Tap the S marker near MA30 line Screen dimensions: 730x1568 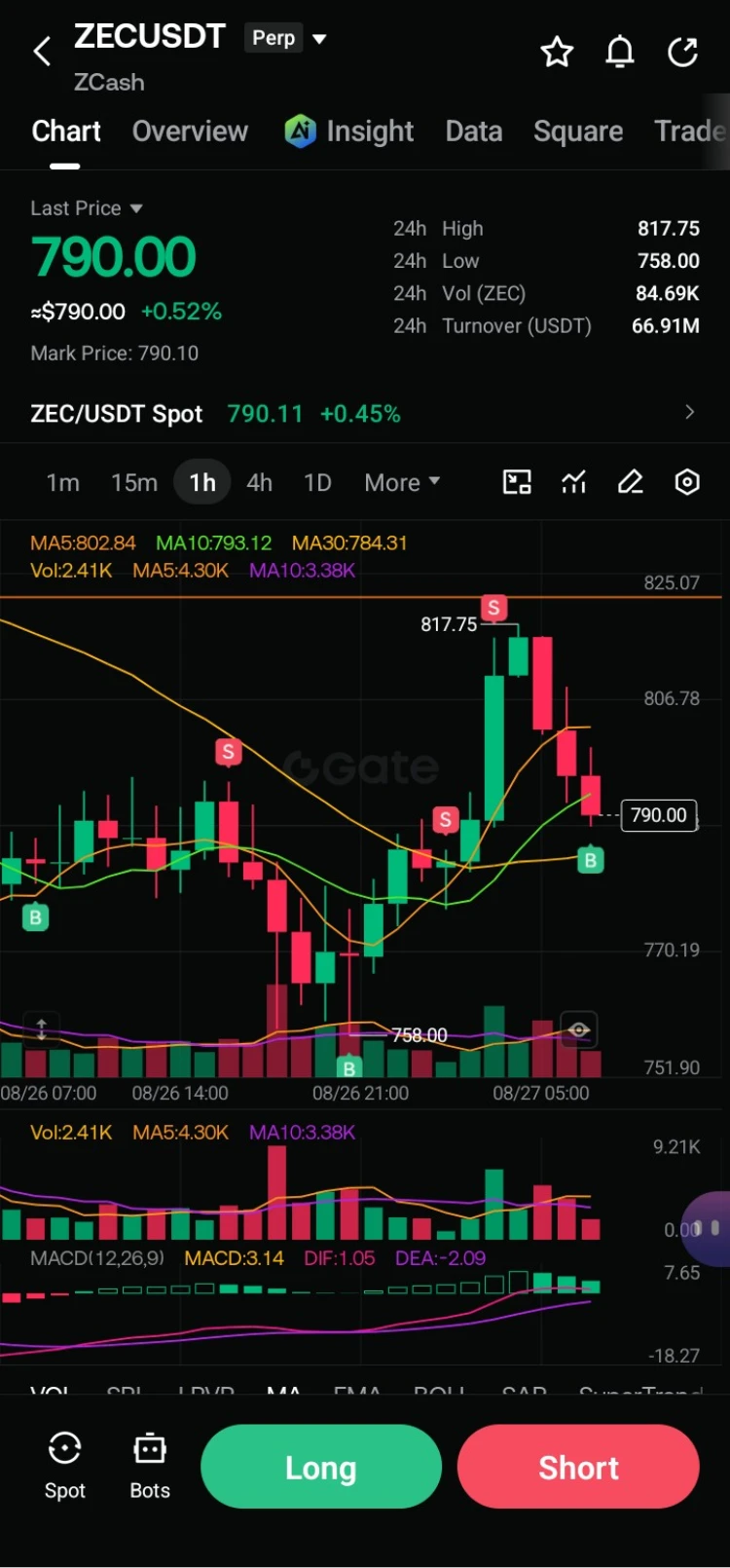[x=228, y=752]
